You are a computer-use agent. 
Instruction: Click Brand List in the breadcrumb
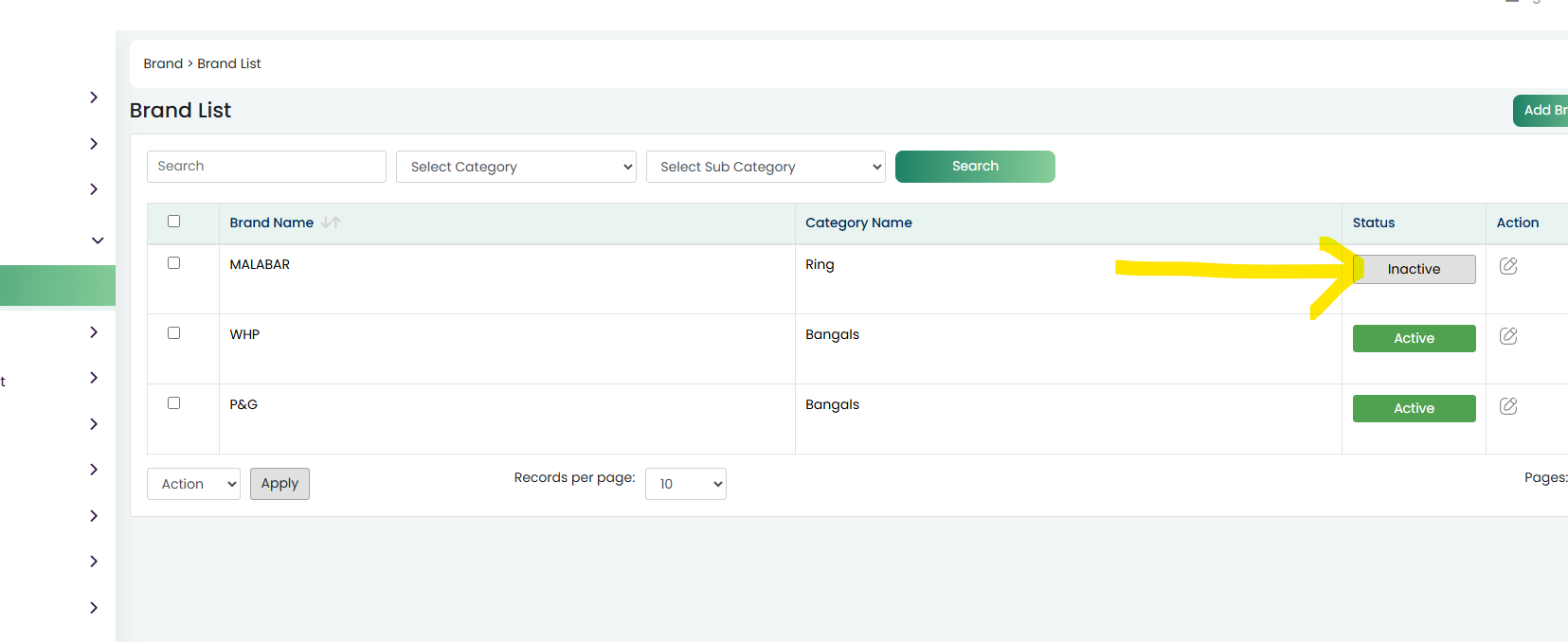(229, 63)
